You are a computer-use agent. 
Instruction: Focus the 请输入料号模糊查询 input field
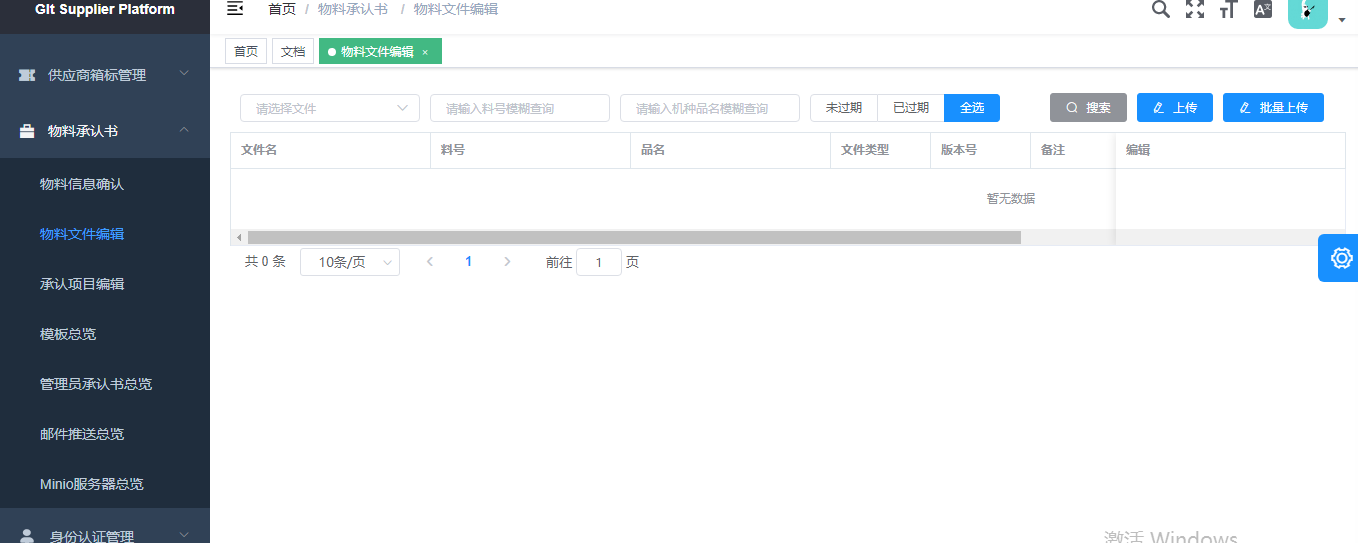520,108
